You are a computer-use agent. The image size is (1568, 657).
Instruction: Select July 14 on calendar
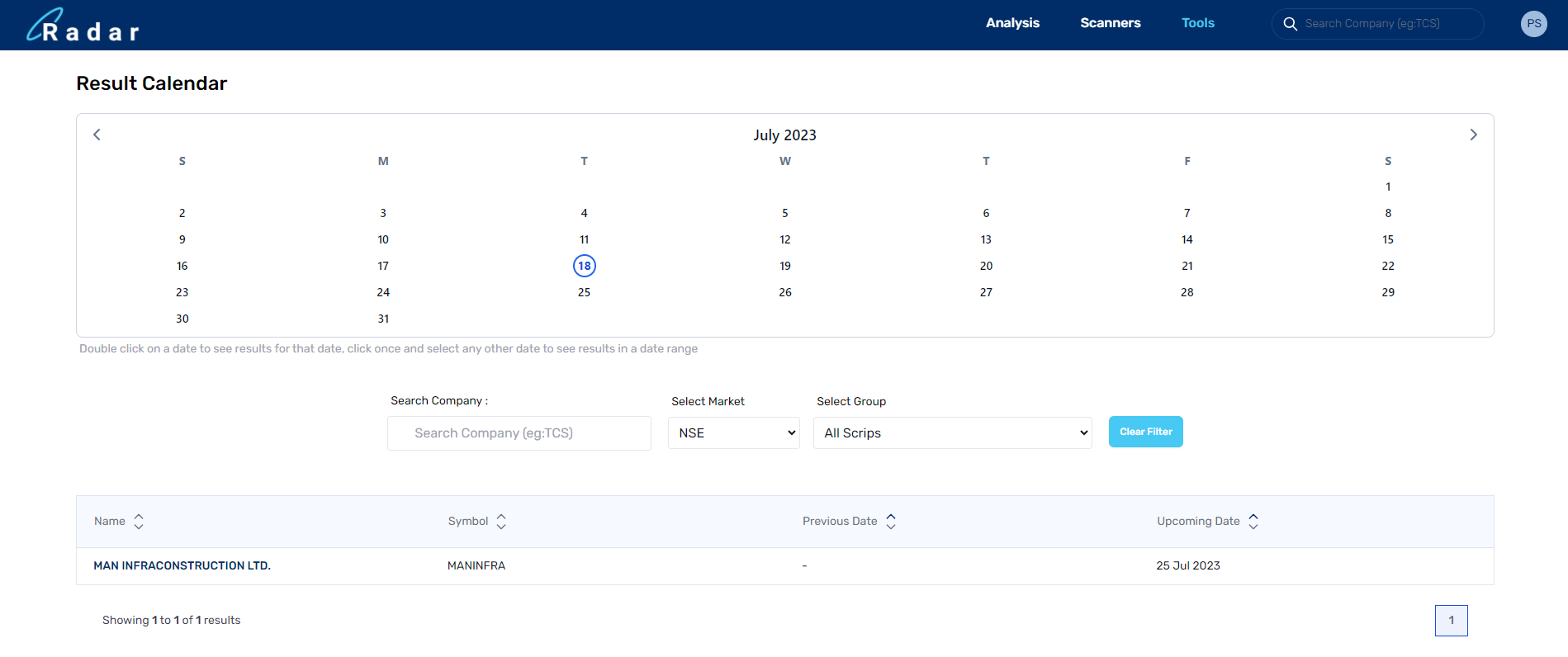[x=1187, y=239]
